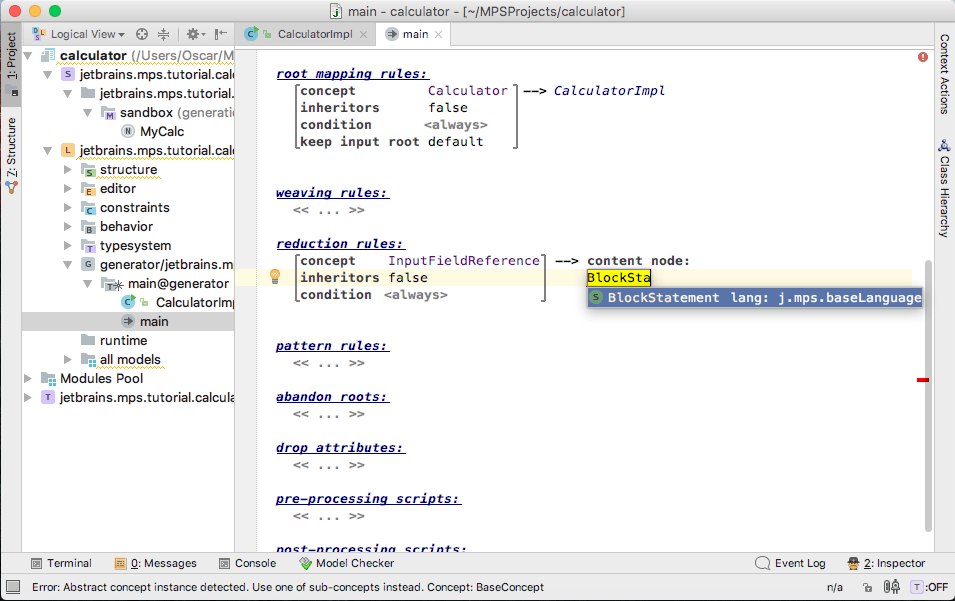
Task: Toggle the Structure side panel
Action: click(x=11, y=153)
